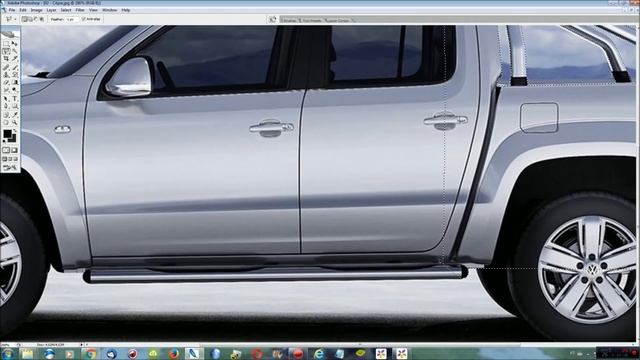Select the Clone Stamp tool
The image size is (640, 360).
6,75
